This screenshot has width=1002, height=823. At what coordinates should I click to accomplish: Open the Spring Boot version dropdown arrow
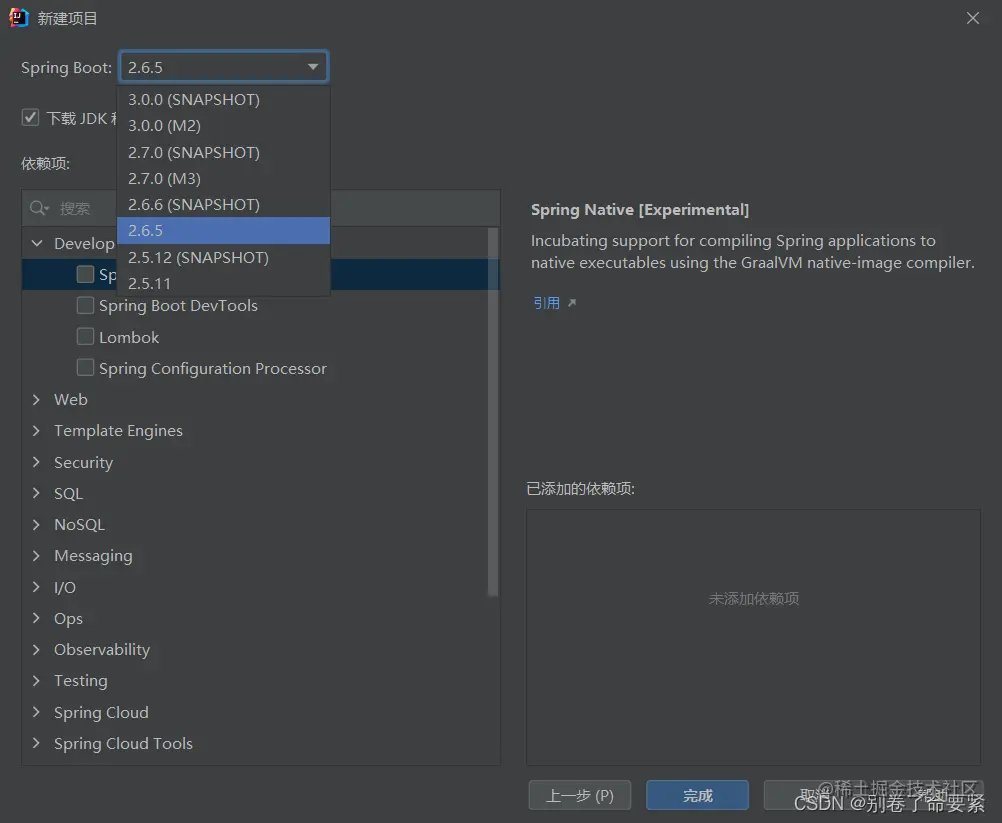tap(313, 66)
